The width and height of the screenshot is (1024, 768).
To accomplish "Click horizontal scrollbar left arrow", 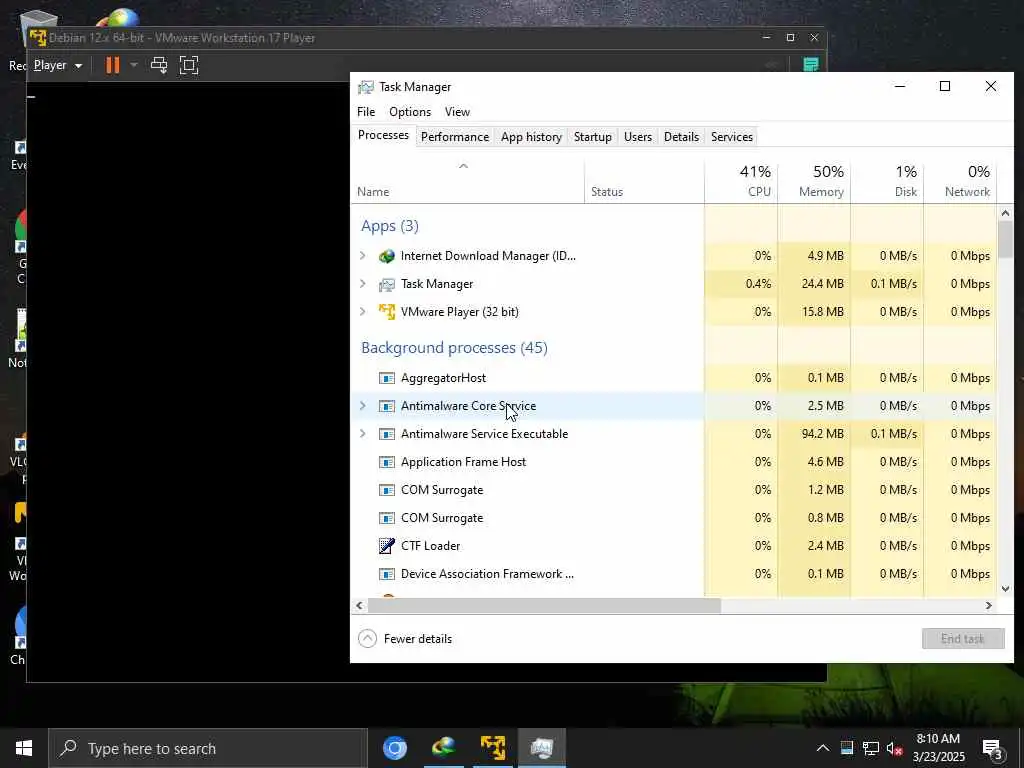I will pos(359,605).
